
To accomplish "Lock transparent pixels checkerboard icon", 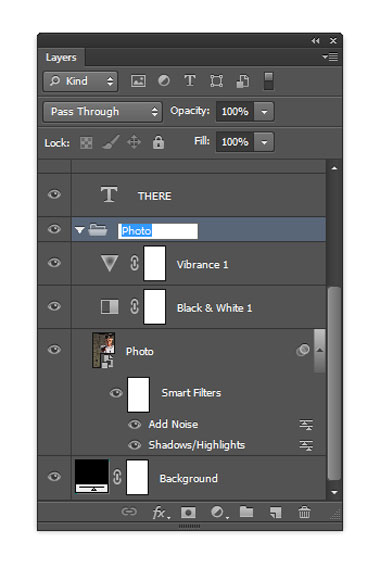I will [86, 143].
